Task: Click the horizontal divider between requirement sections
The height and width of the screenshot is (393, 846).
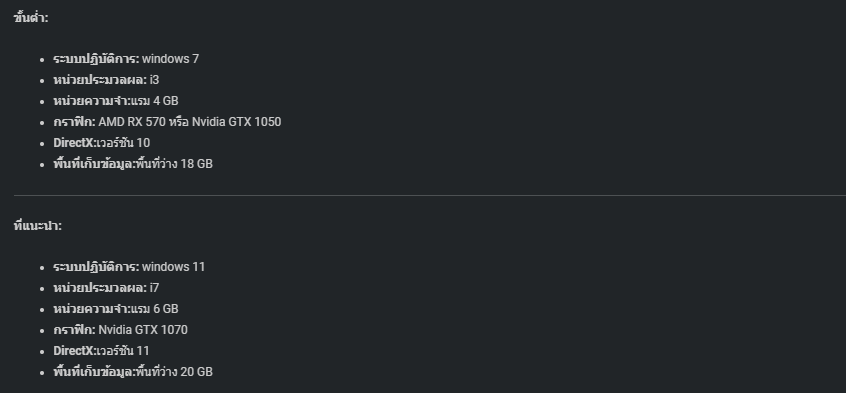Action: point(429,195)
